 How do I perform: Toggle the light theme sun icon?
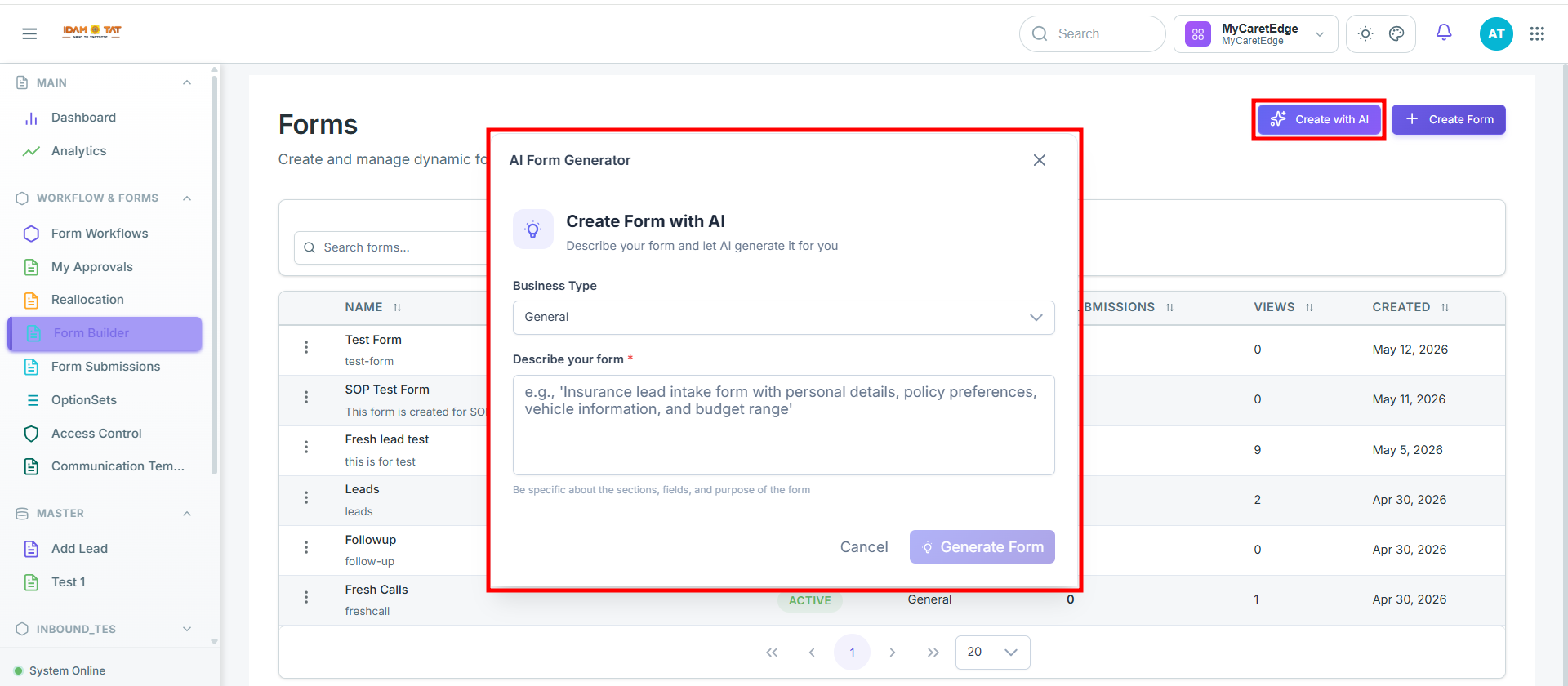click(1365, 33)
